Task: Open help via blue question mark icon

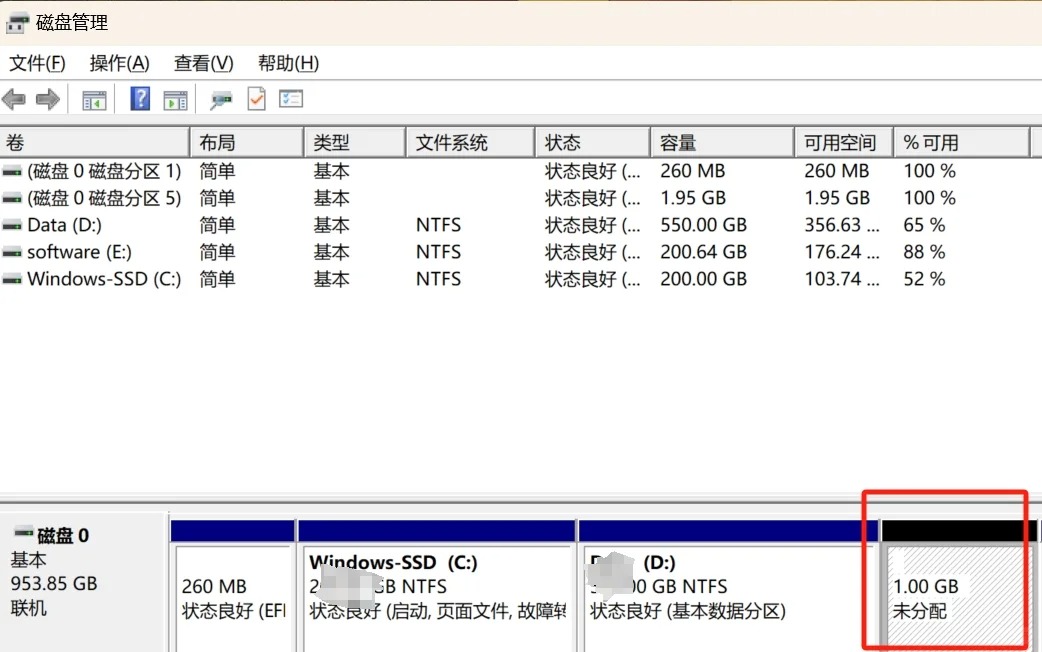Action: click(x=141, y=99)
